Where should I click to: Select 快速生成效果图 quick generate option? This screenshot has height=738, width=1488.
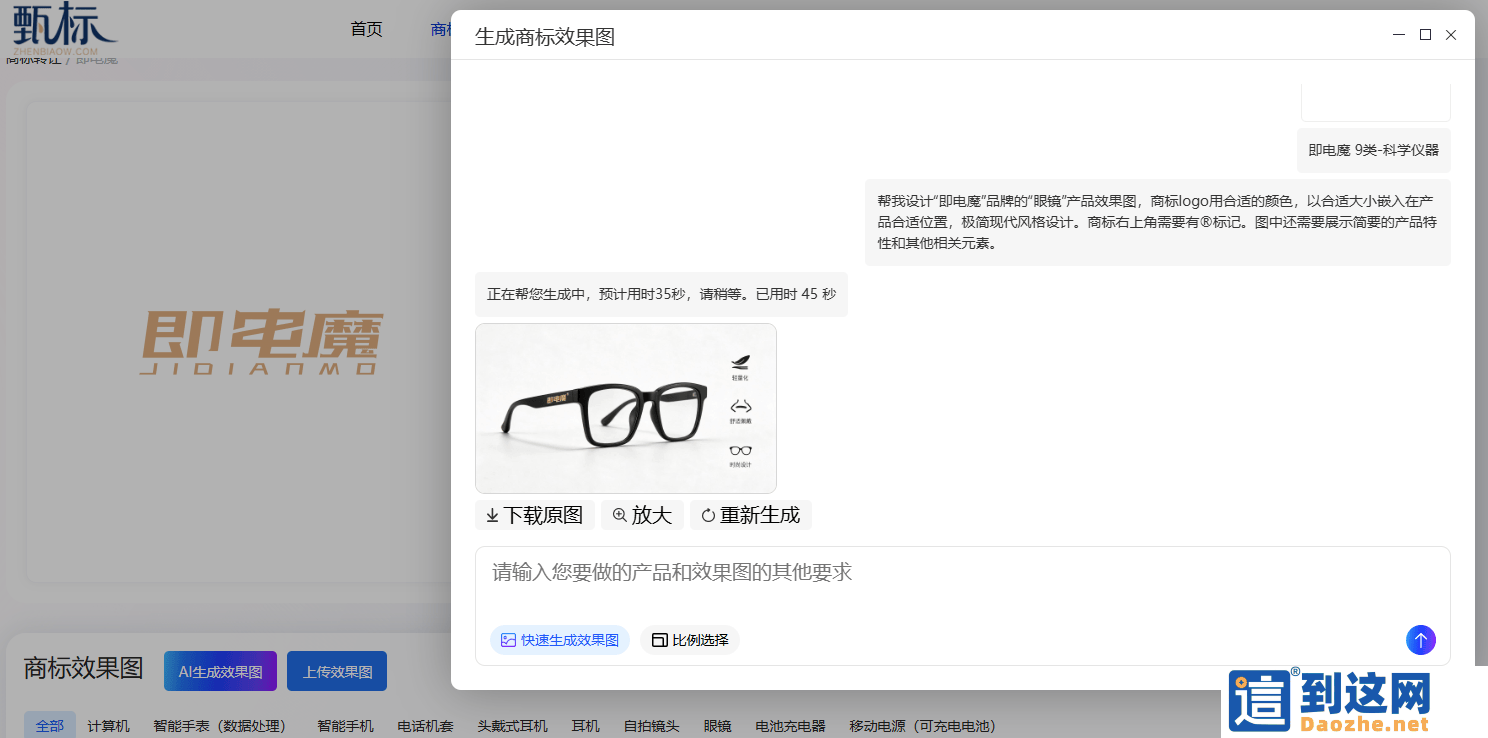pos(560,640)
